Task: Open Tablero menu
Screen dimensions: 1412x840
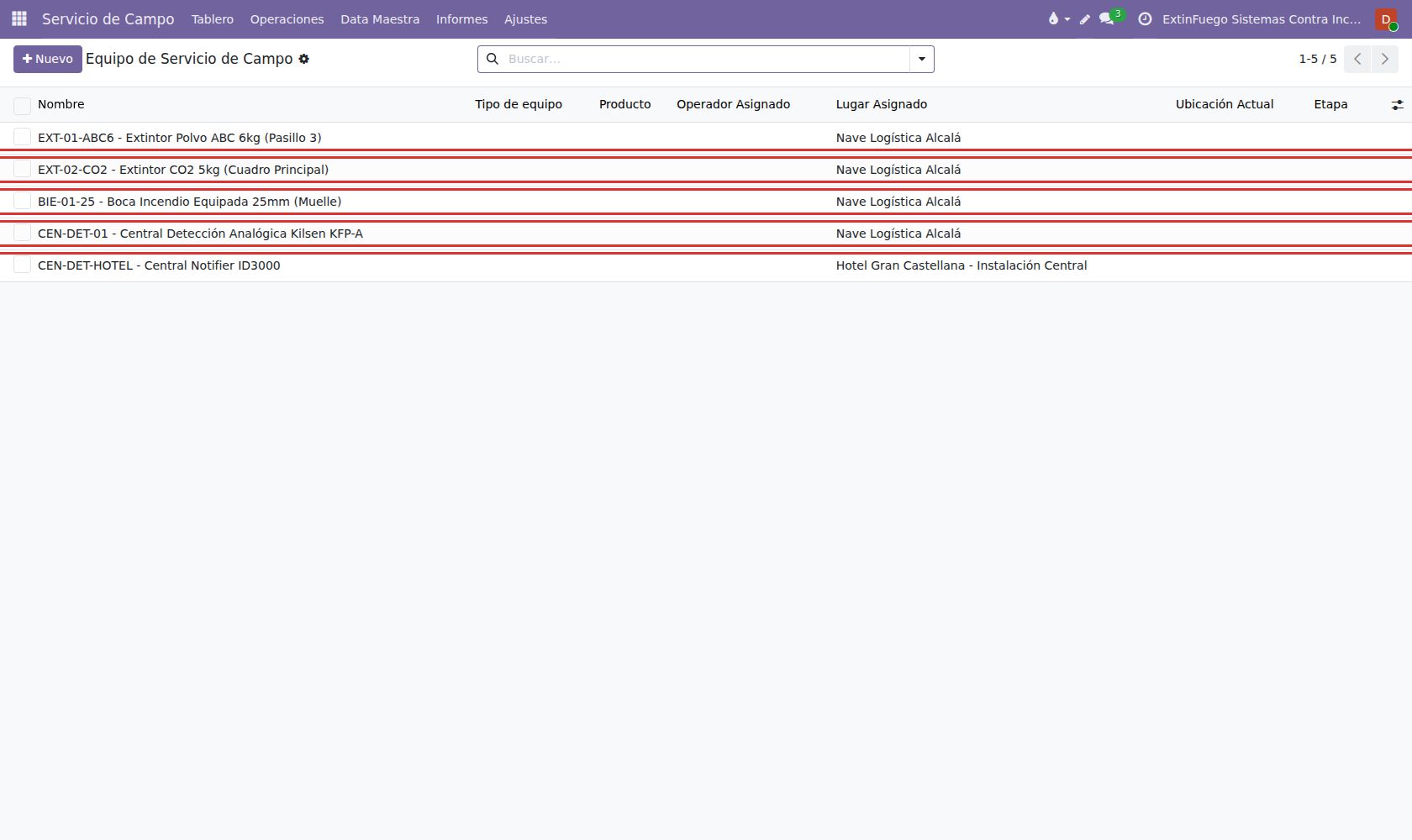Action: coord(213,19)
